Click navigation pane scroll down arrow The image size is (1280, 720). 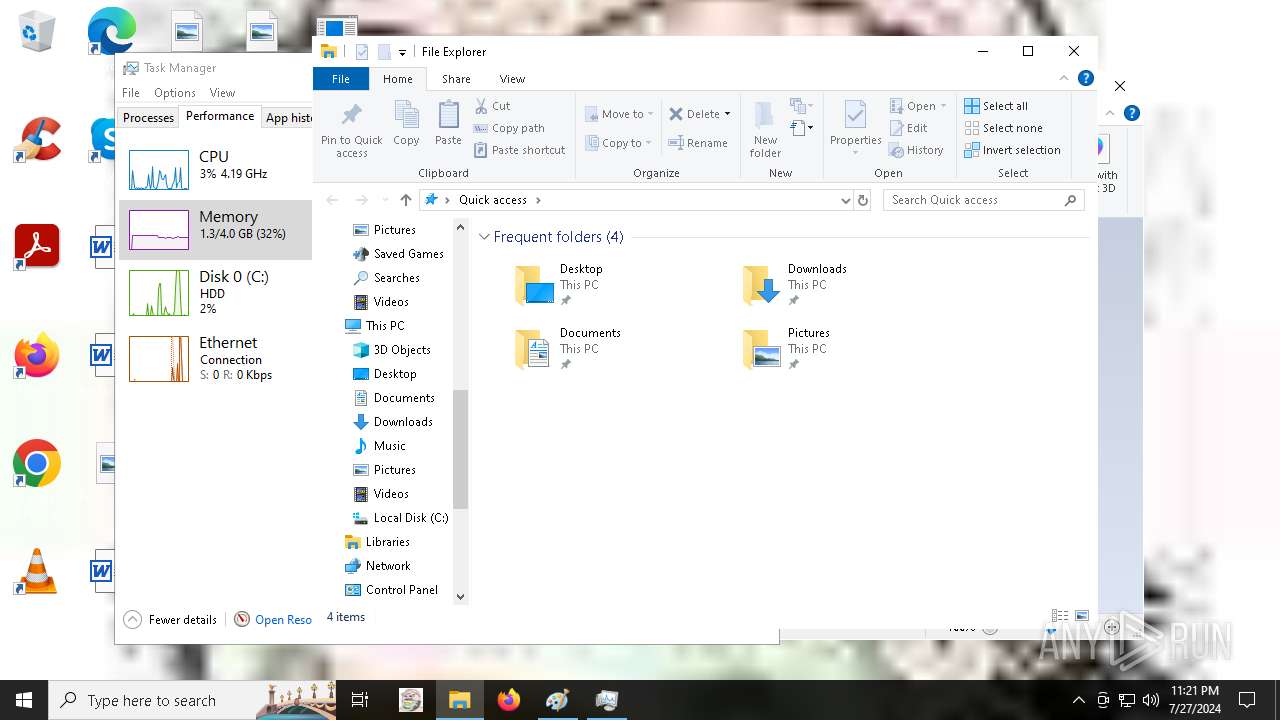pos(460,597)
